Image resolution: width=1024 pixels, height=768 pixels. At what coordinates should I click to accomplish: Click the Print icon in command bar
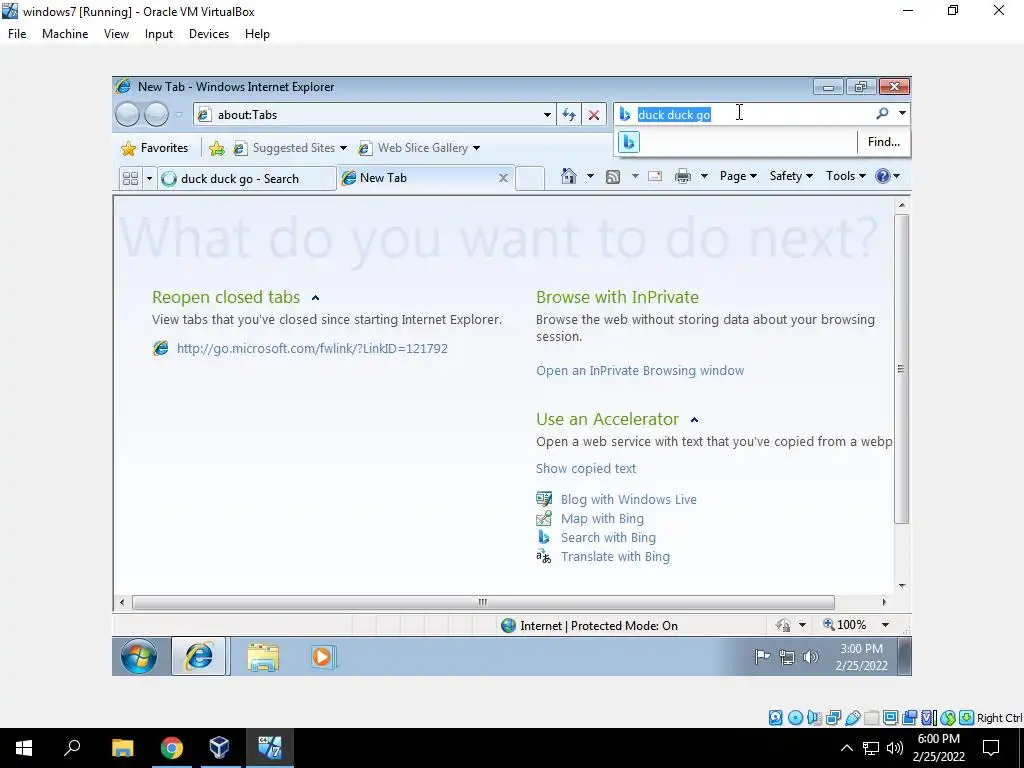[683, 176]
